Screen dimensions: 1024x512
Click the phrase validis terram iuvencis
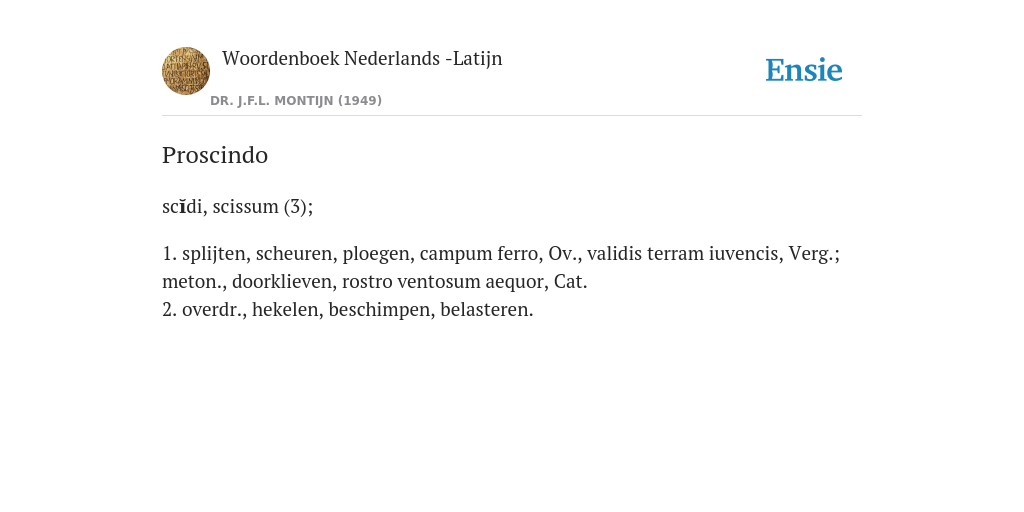pos(684,253)
